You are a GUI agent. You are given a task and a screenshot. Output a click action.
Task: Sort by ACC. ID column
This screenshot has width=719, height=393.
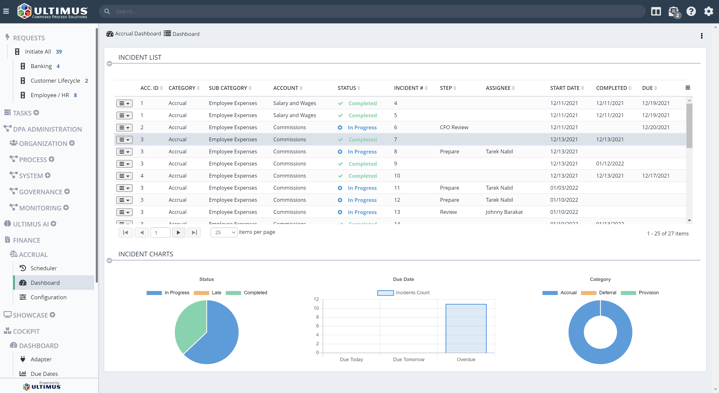point(151,88)
